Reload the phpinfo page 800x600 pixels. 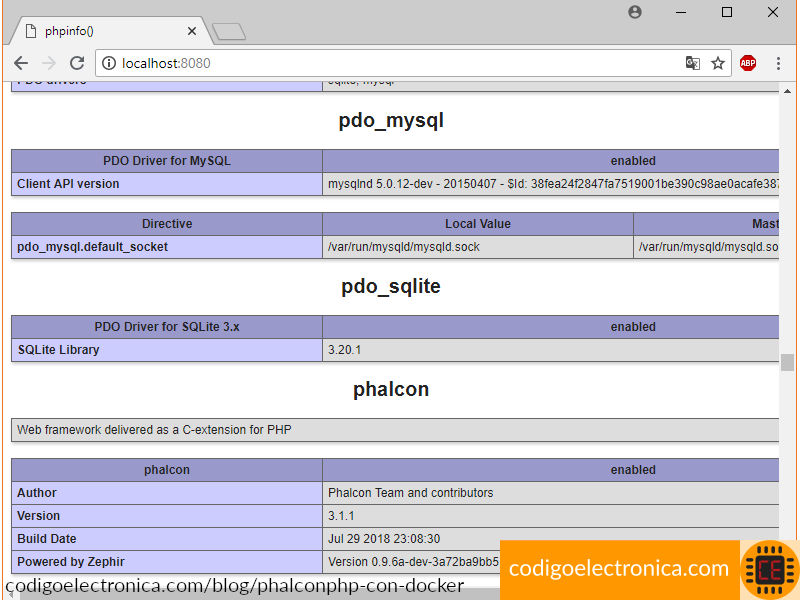tap(77, 63)
